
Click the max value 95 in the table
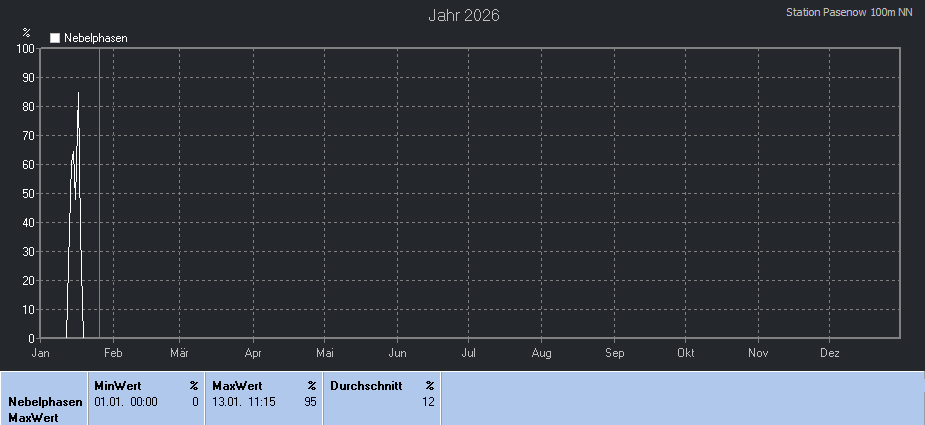(x=310, y=401)
